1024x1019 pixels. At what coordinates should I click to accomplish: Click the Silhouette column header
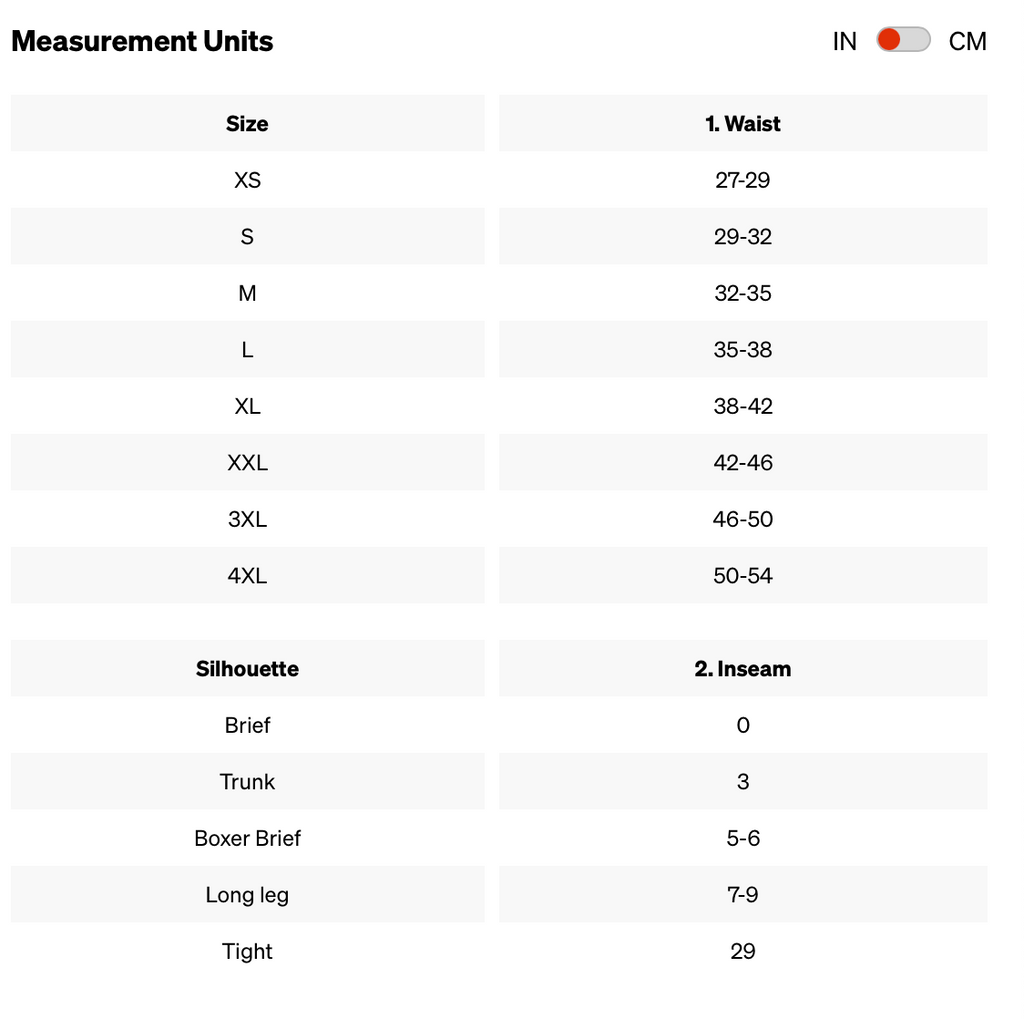point(248,668)
